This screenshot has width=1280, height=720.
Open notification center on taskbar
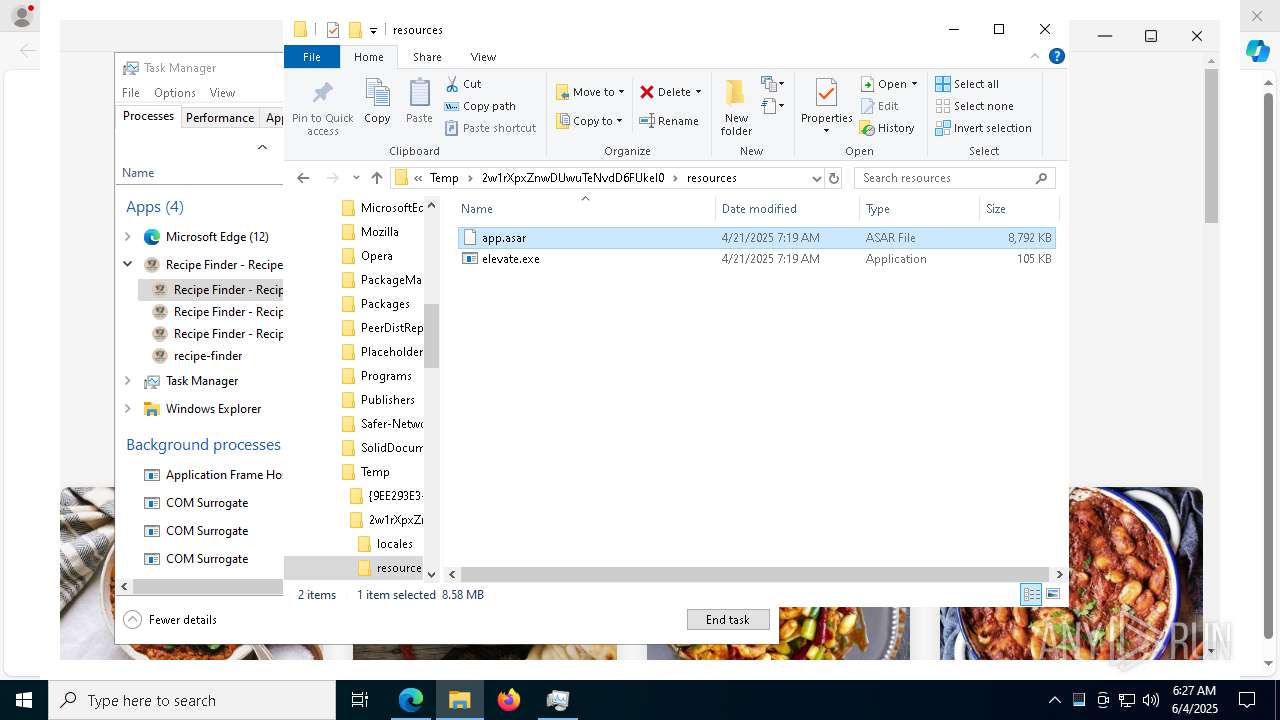coord(1247,700)
